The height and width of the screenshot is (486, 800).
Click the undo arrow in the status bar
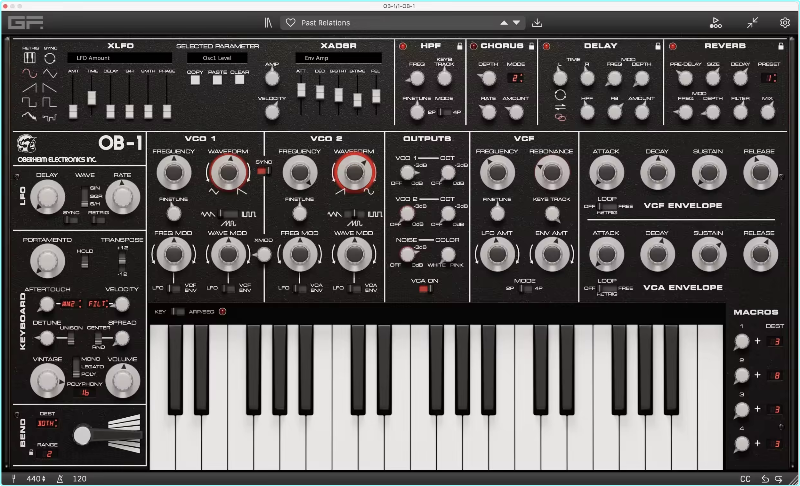(765, 479)
